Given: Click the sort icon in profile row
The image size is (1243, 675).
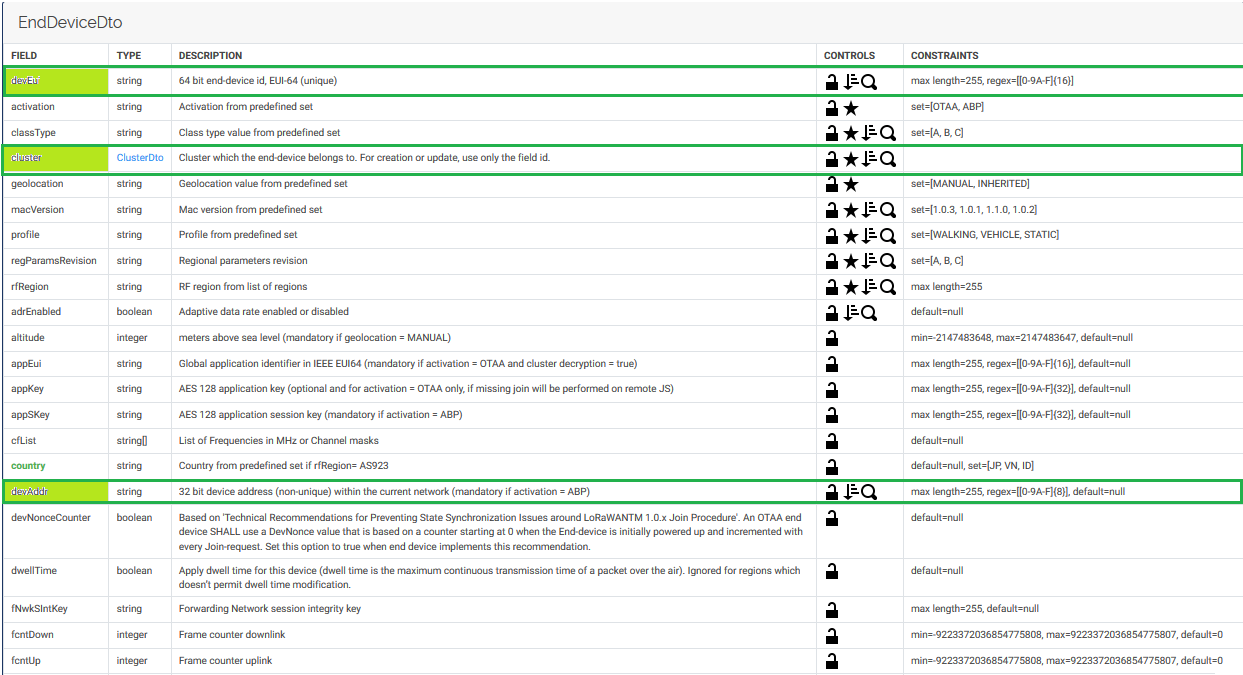Looking at the screenshot, I should (869, 236).
